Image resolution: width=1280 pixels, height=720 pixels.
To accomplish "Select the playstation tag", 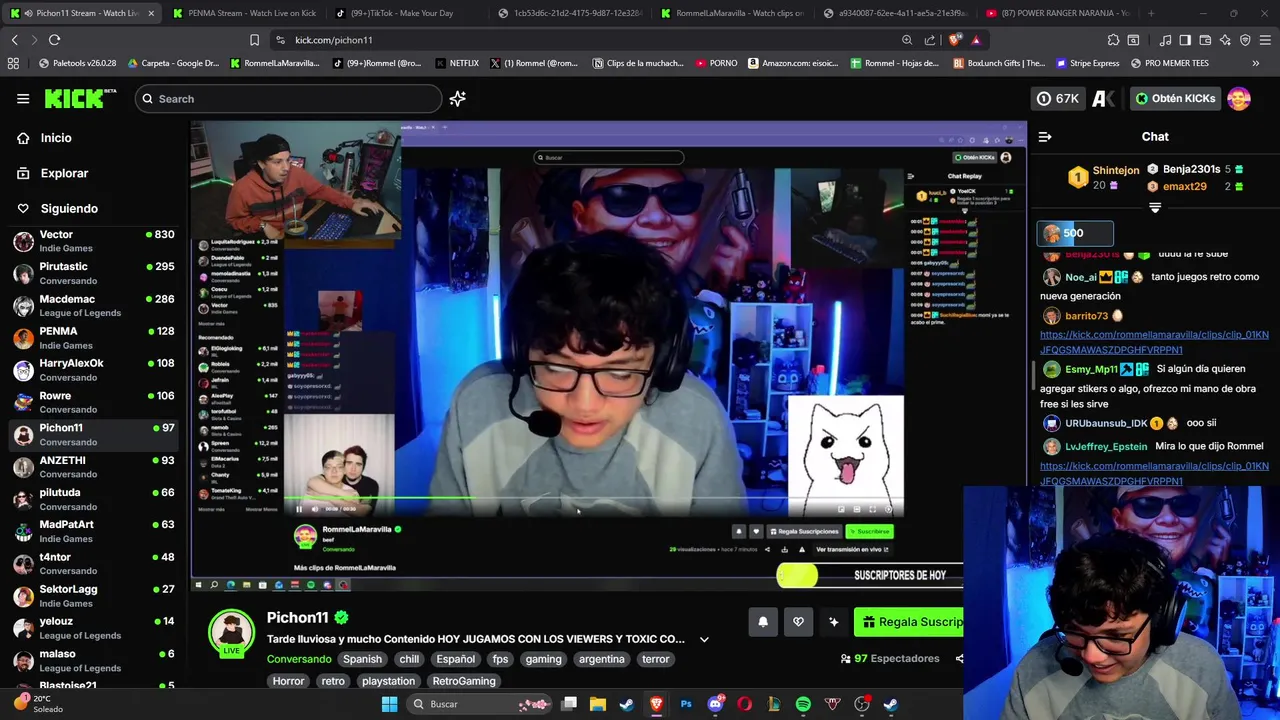I will 388,681.
